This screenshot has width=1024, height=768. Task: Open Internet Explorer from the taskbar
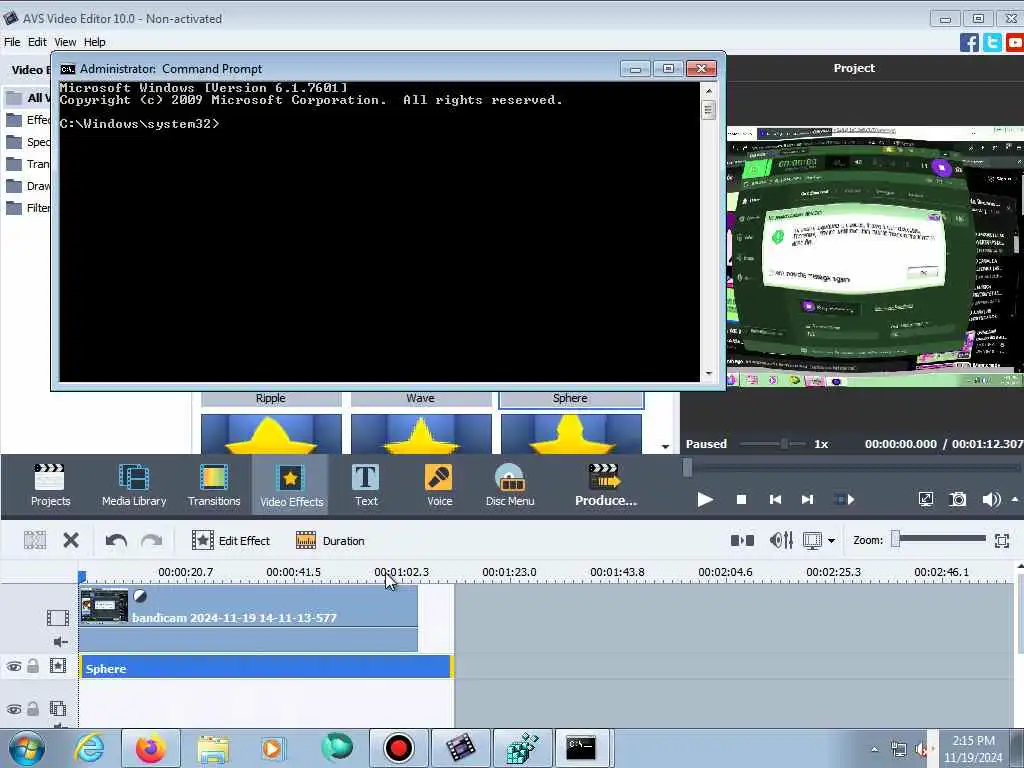(x=89, y=748)
